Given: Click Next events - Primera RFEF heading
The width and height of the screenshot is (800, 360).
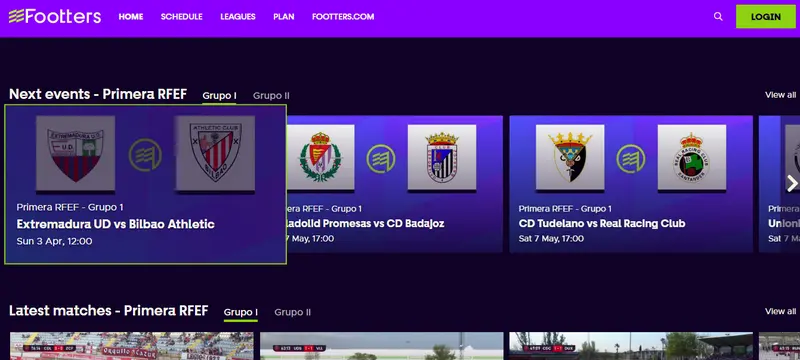Looking at the screenshot, I should [98, 94].
